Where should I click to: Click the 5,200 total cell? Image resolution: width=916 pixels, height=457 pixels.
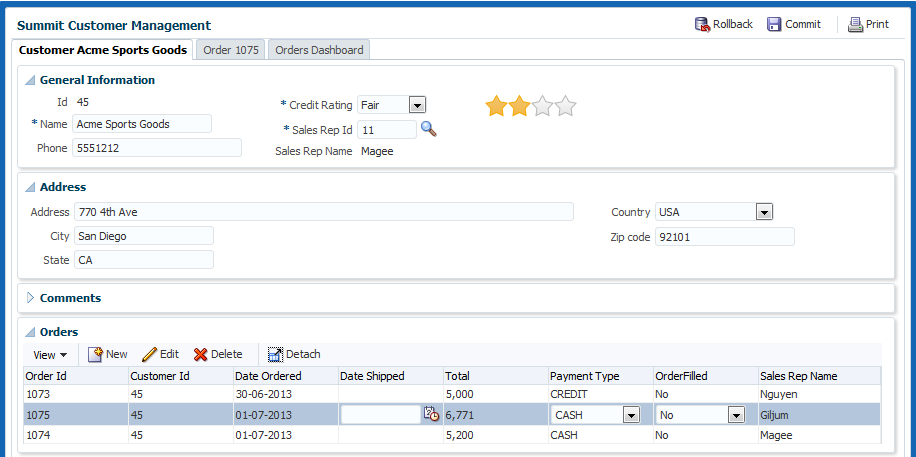pyautogui.click(x=495, y=435)
